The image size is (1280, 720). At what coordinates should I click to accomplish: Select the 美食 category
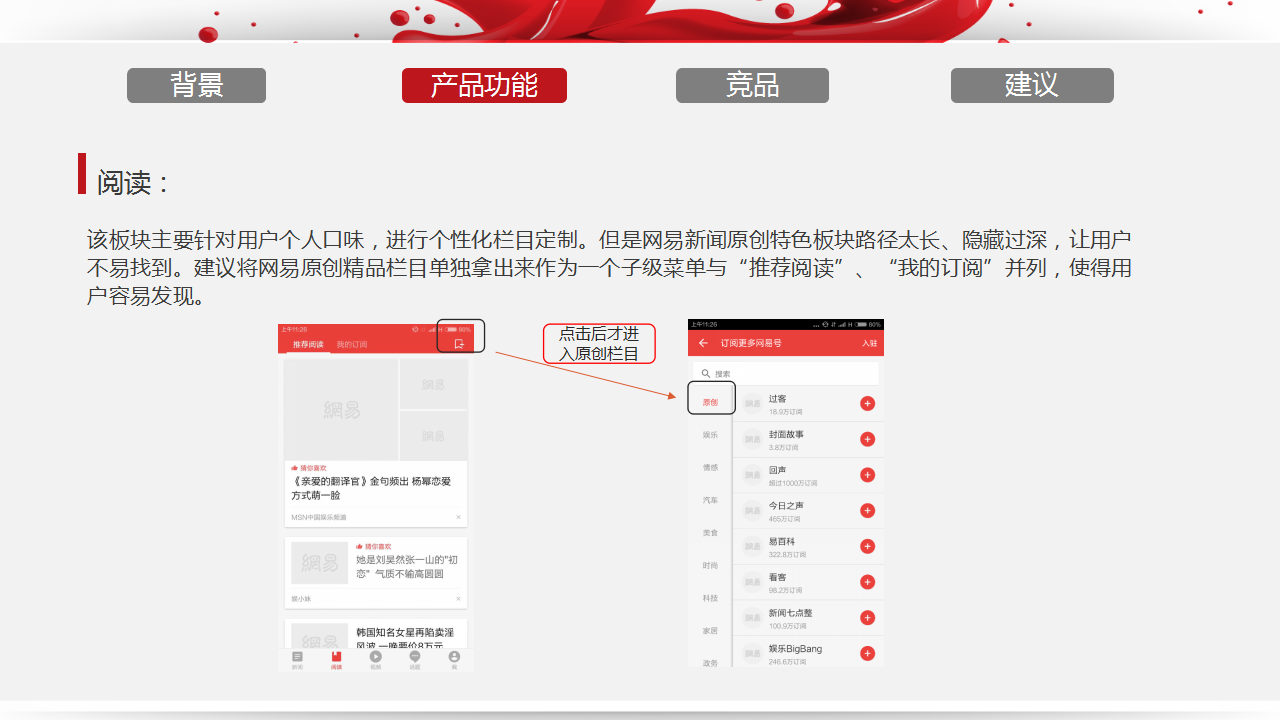pyautogui.click(x=710, y=533)
